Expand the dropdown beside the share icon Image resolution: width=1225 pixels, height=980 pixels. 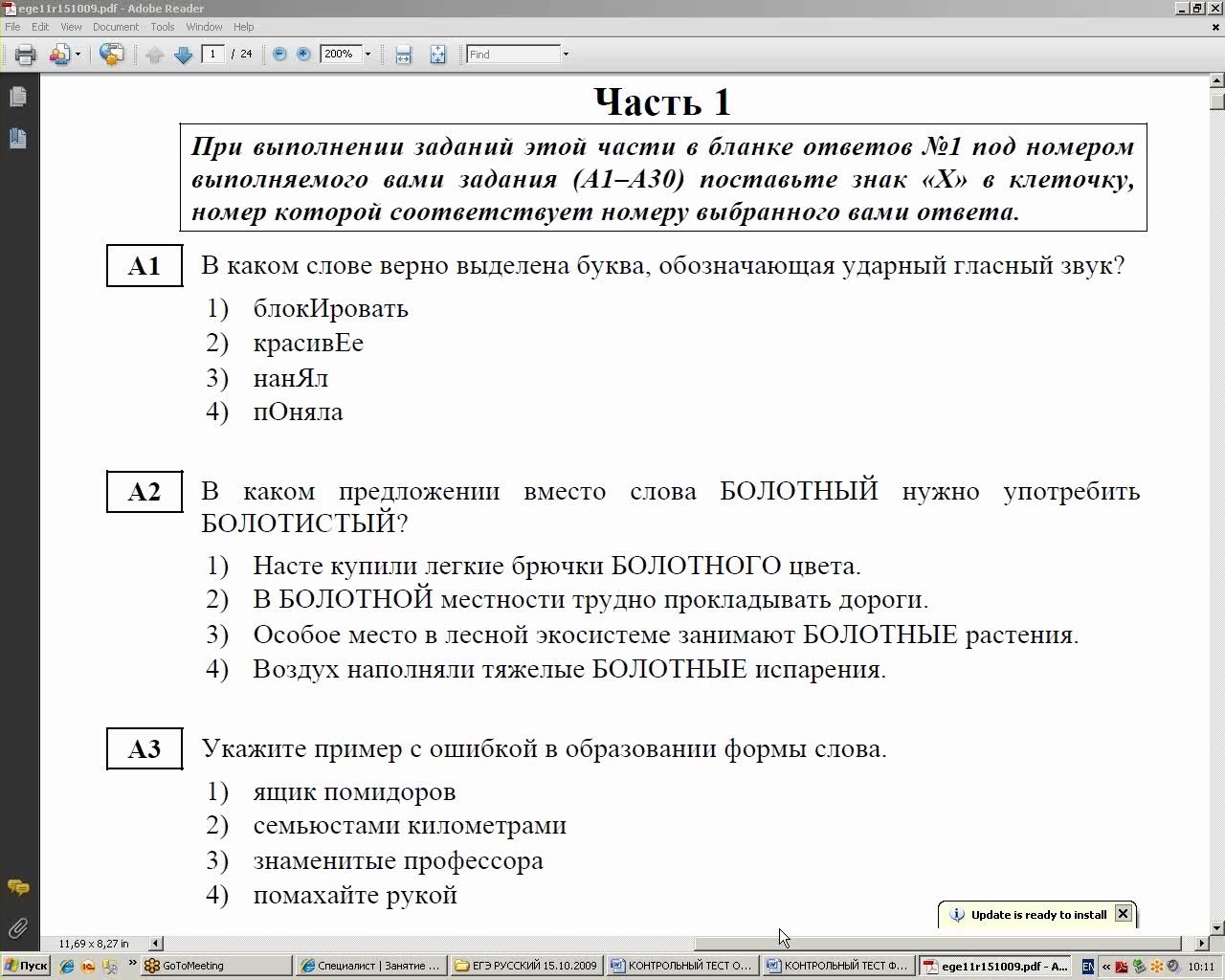pyautogui.click(x=78, y=55)
